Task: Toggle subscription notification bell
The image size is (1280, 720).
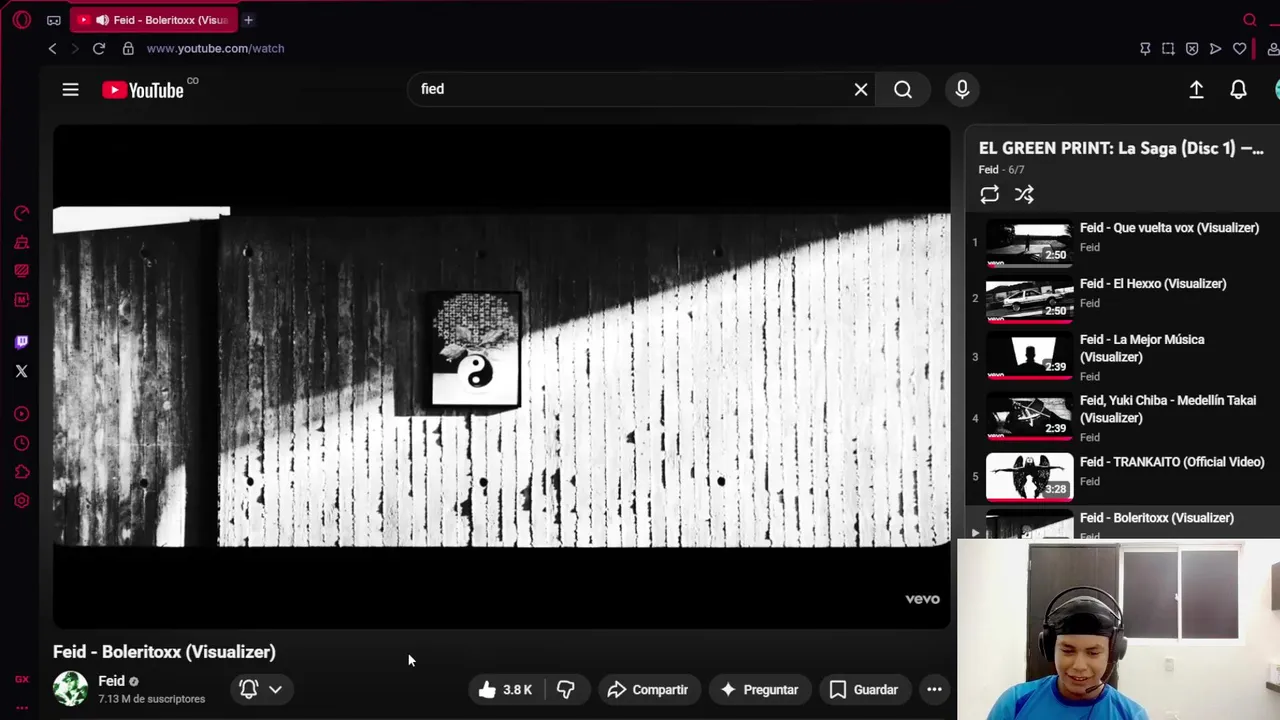Action: tap(248, 689)
